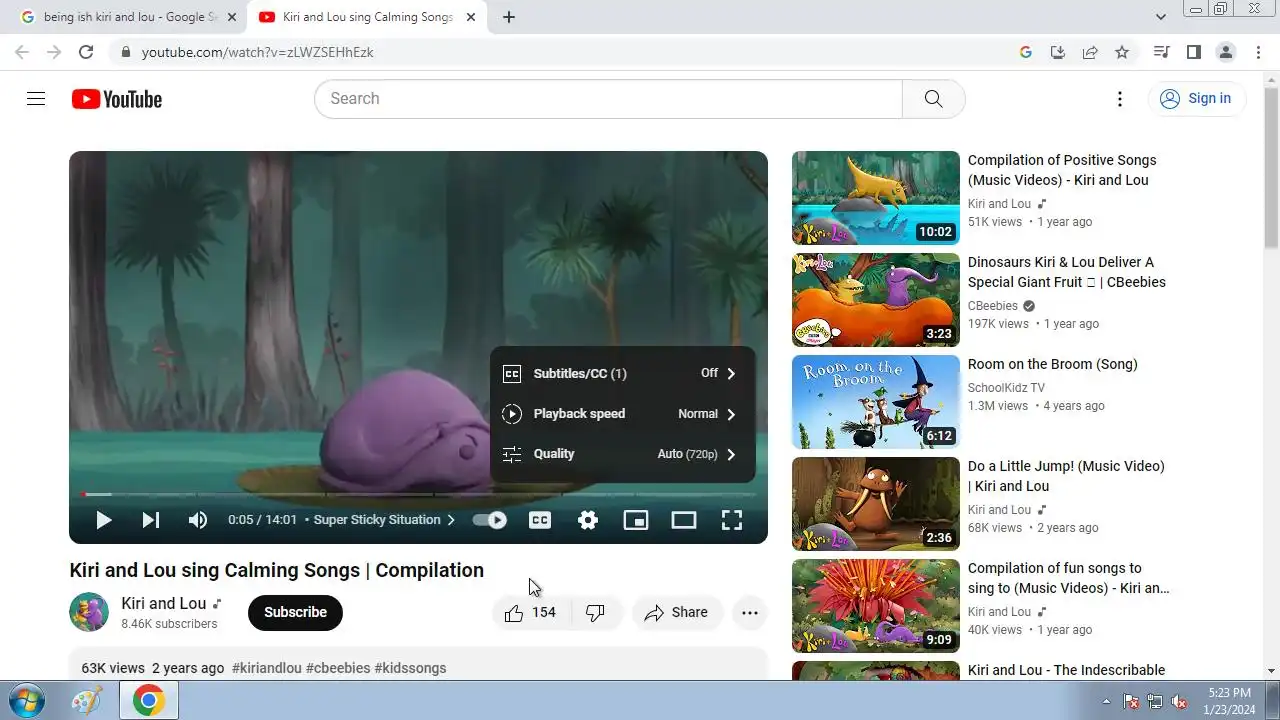Focus the YouTube search field
Image resolution: width=1280 pixels, height=720 pixels.
608,98
